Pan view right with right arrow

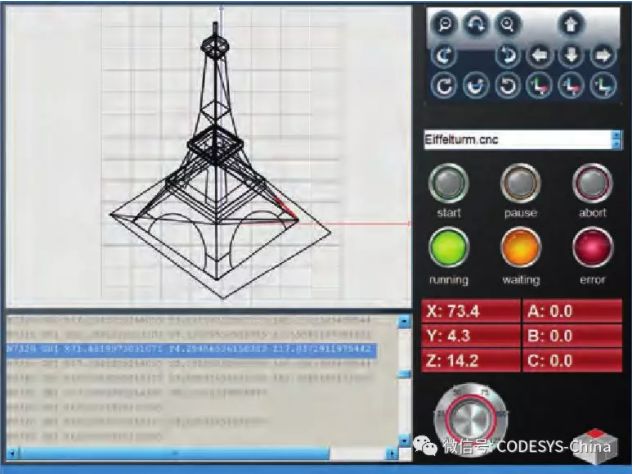pyautogui.click(x=602, y=55)
